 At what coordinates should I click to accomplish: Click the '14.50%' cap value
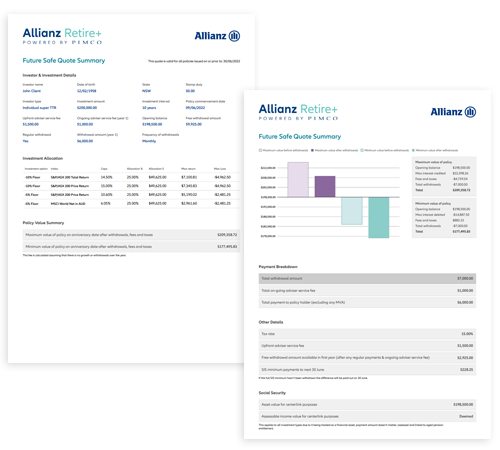(107, 177)
